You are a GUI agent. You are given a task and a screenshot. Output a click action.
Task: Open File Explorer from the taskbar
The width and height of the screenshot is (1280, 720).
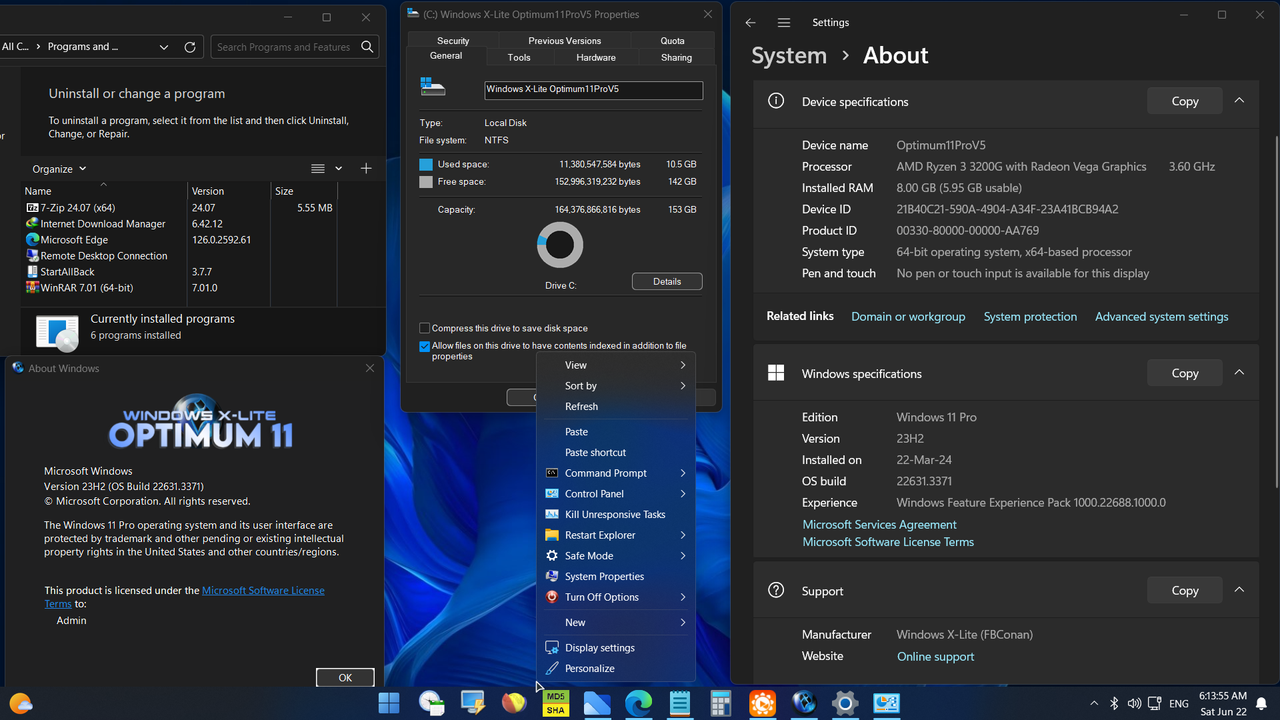click(x=597, y=703)
